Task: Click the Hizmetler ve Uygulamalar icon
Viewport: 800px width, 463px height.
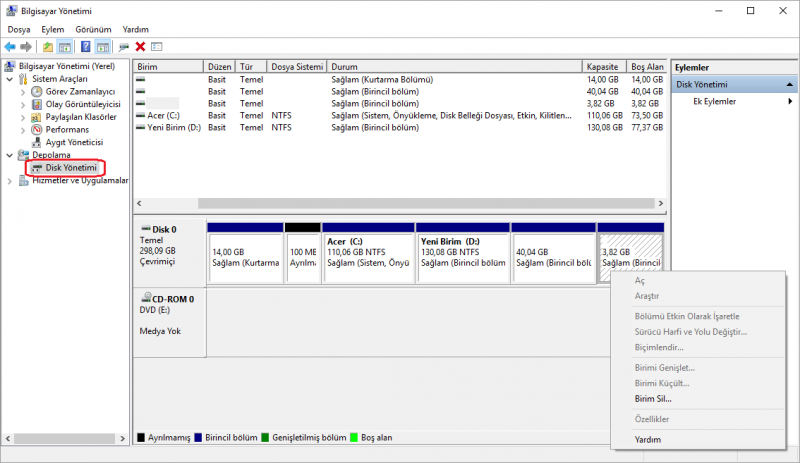Action: tap(23, 180)
